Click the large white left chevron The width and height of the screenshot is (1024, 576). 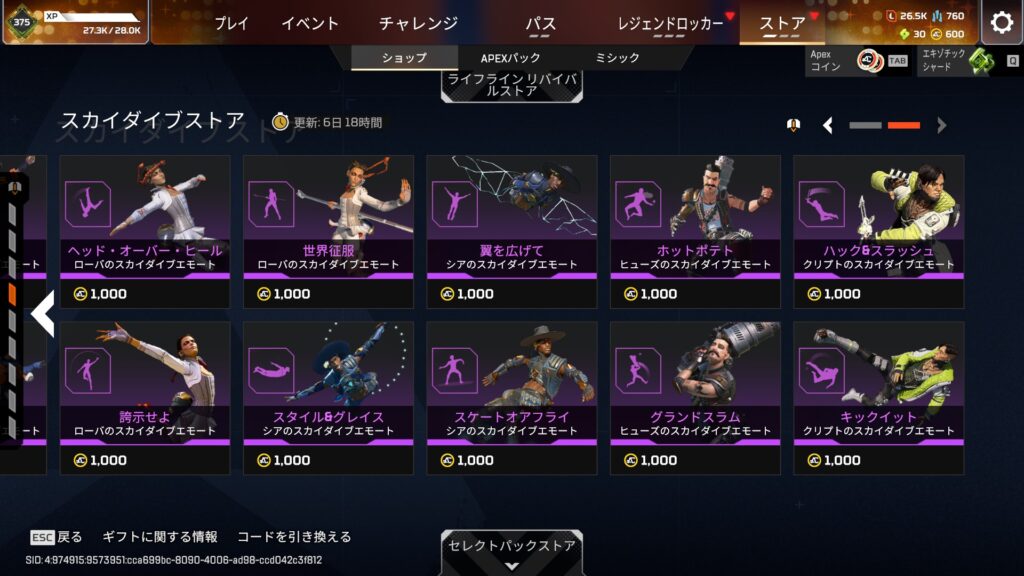click(43, 314)
